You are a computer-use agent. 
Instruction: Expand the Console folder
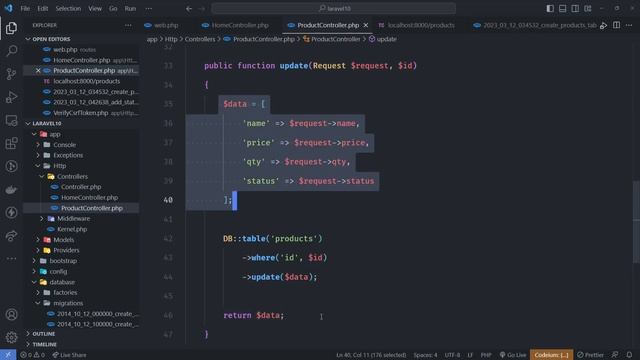pos(81,144)
